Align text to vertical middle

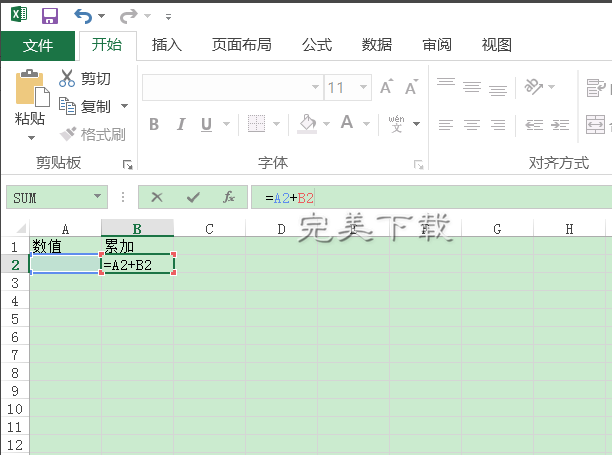point(471,87)
